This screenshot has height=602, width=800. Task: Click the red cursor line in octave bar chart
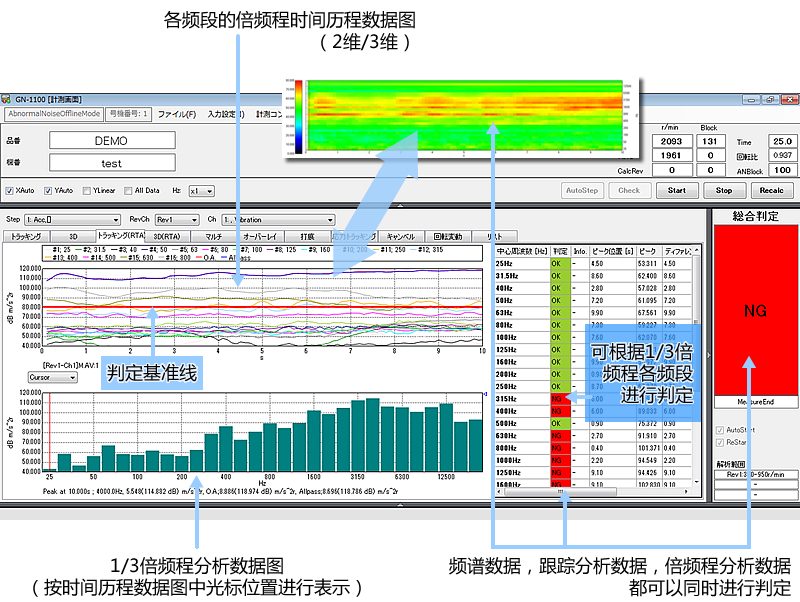[49, 432]
